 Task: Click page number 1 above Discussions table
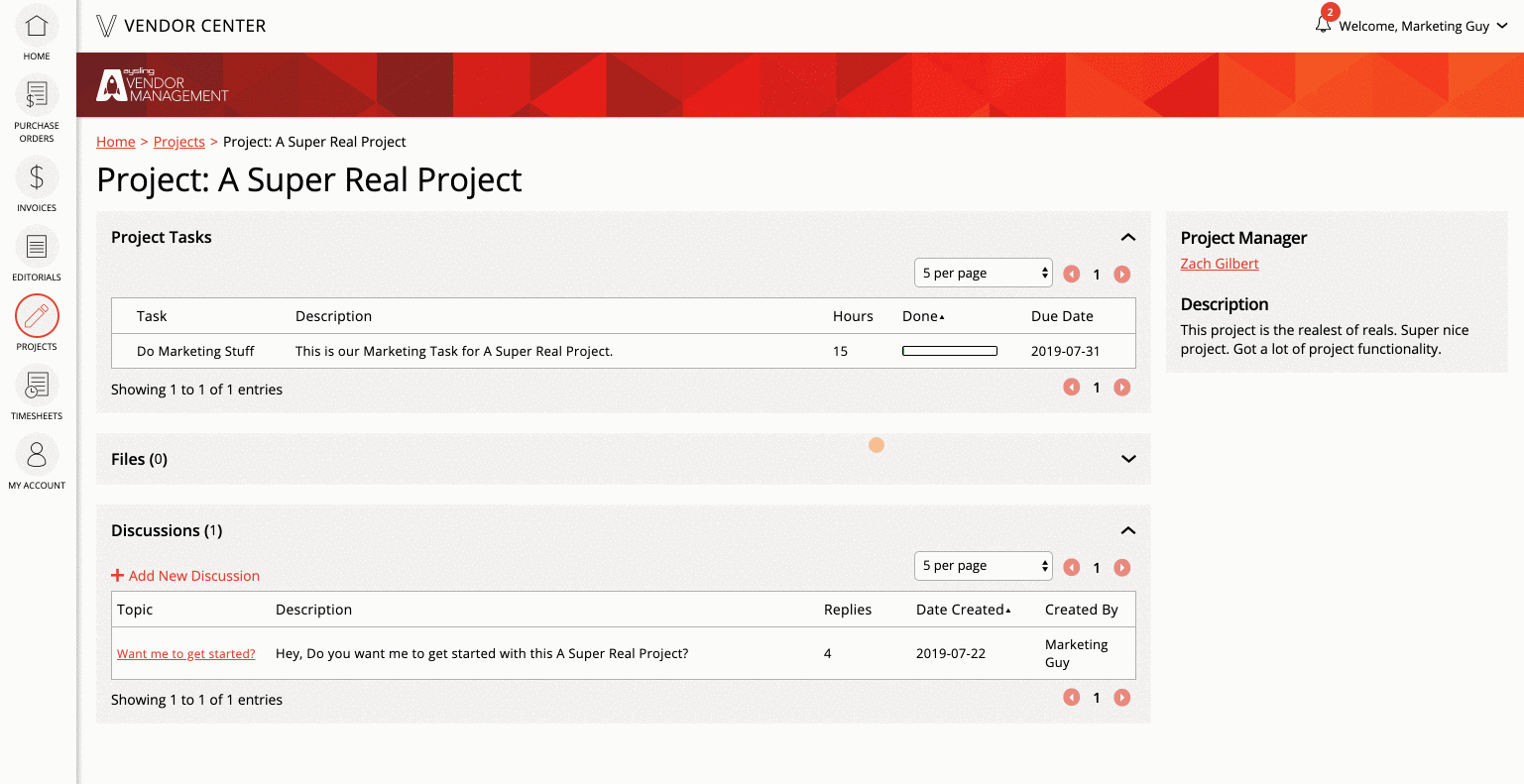pyautogui.click(x=1097, y=568)
